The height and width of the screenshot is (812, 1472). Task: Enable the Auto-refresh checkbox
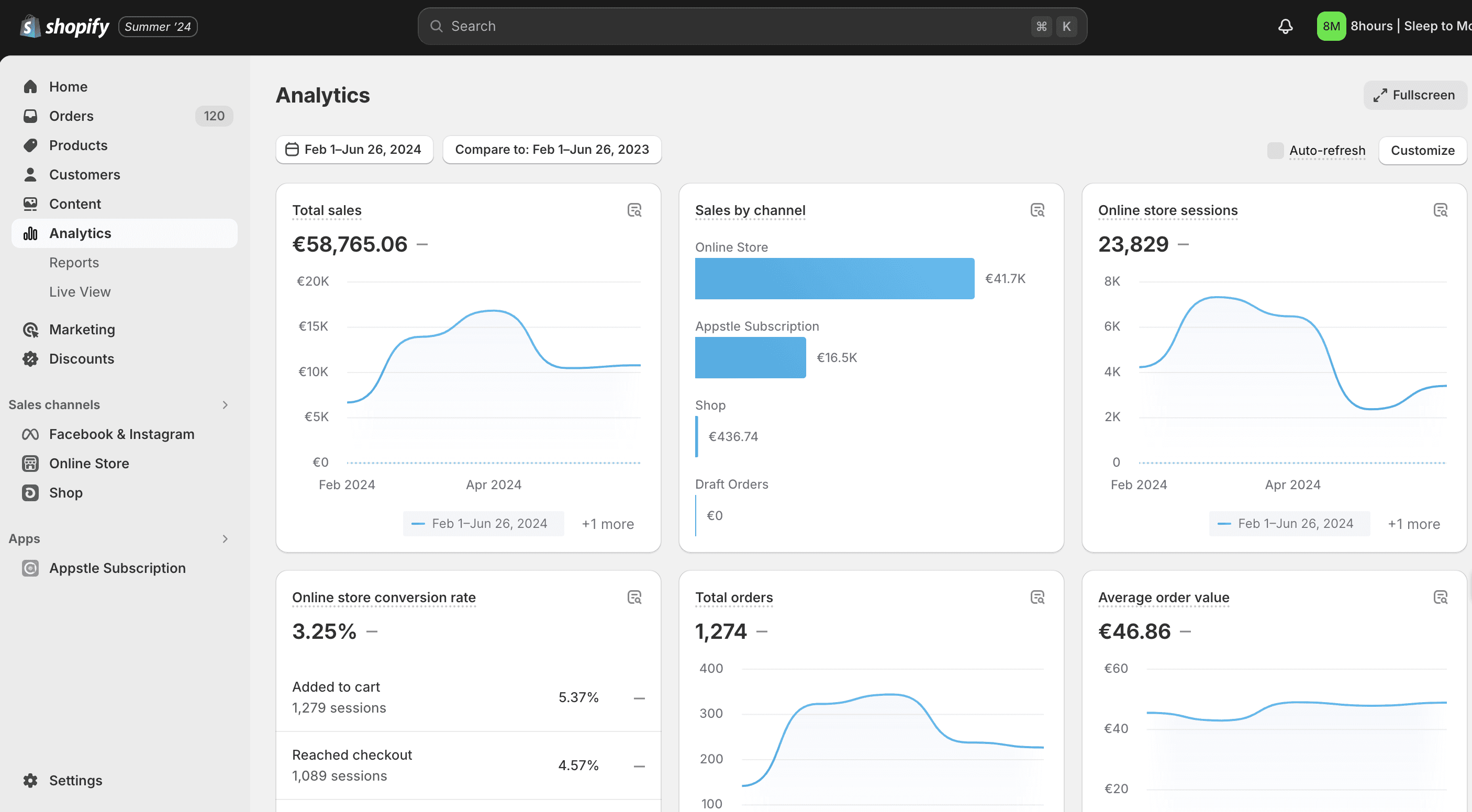click(1275, 150)
